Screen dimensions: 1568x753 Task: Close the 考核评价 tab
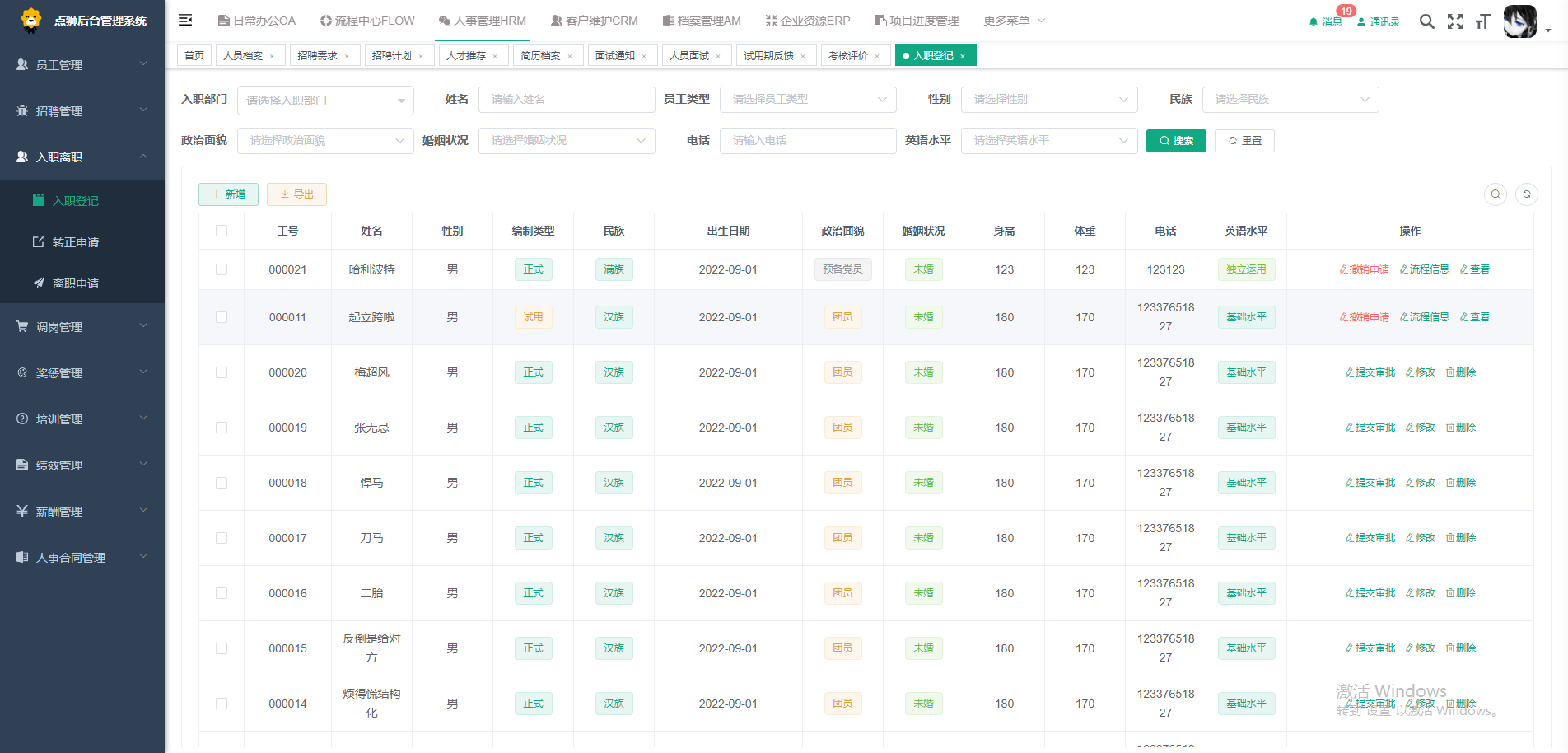[877, 56]
